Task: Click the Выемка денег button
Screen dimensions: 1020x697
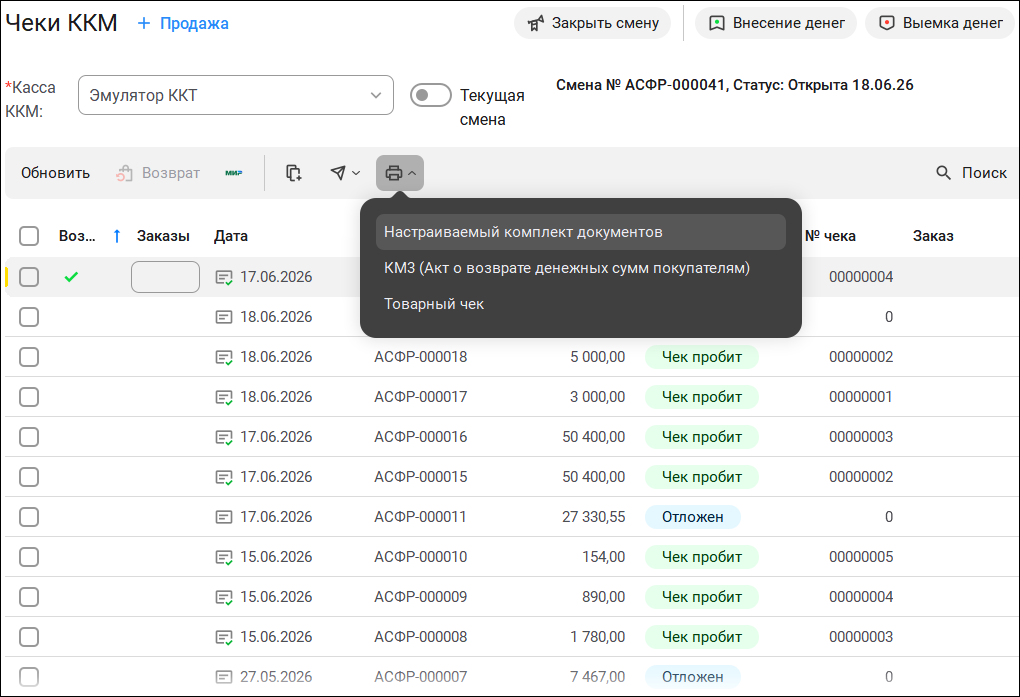Action: tap(940, 23)
